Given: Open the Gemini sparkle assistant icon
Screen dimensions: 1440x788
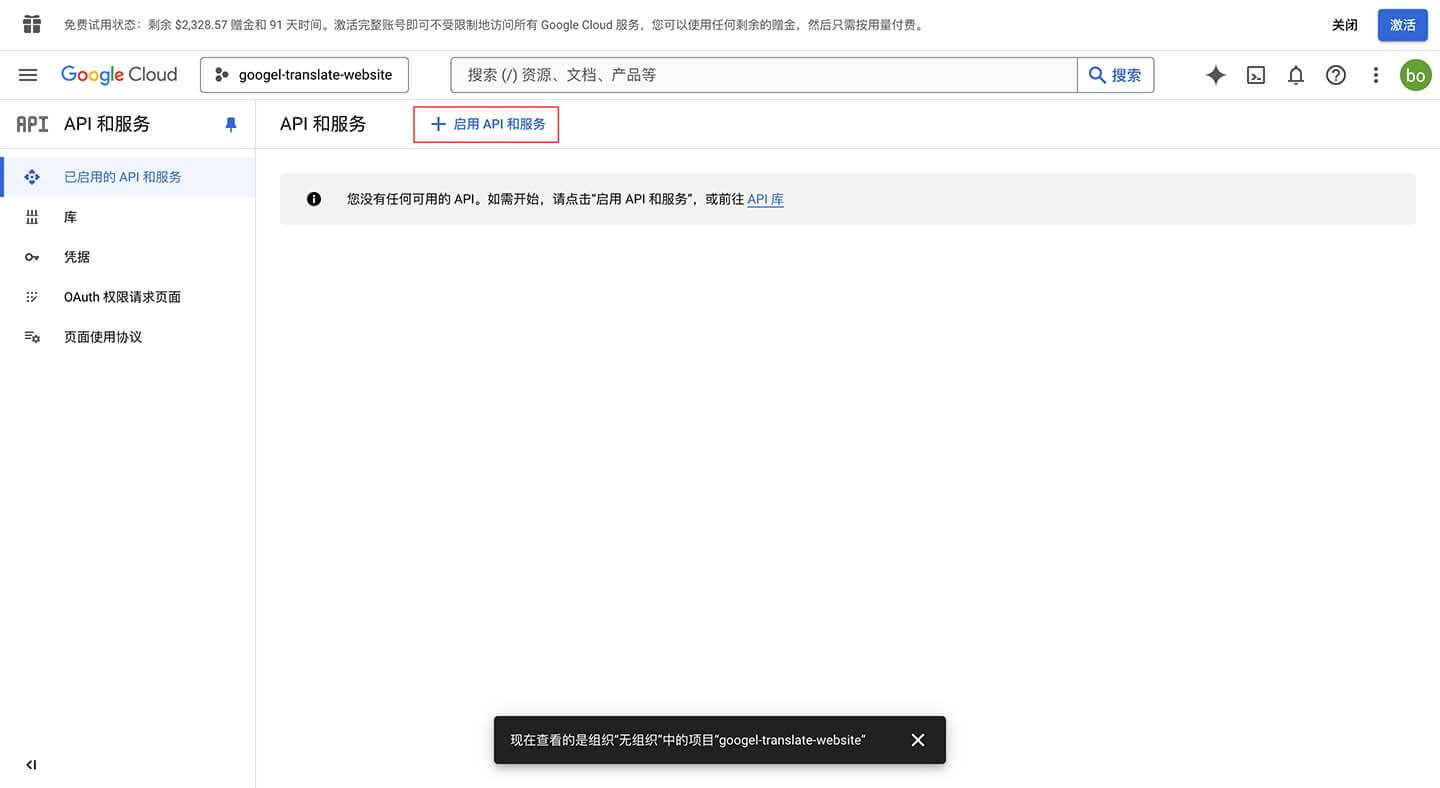Looking at the screenshot, I should tap(1216, 75).
